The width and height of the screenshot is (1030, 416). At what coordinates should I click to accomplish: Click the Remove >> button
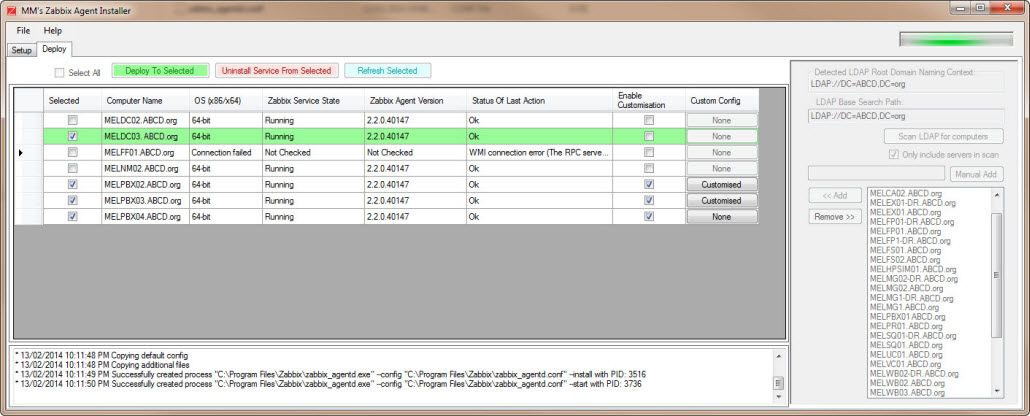tap(833, 216)
